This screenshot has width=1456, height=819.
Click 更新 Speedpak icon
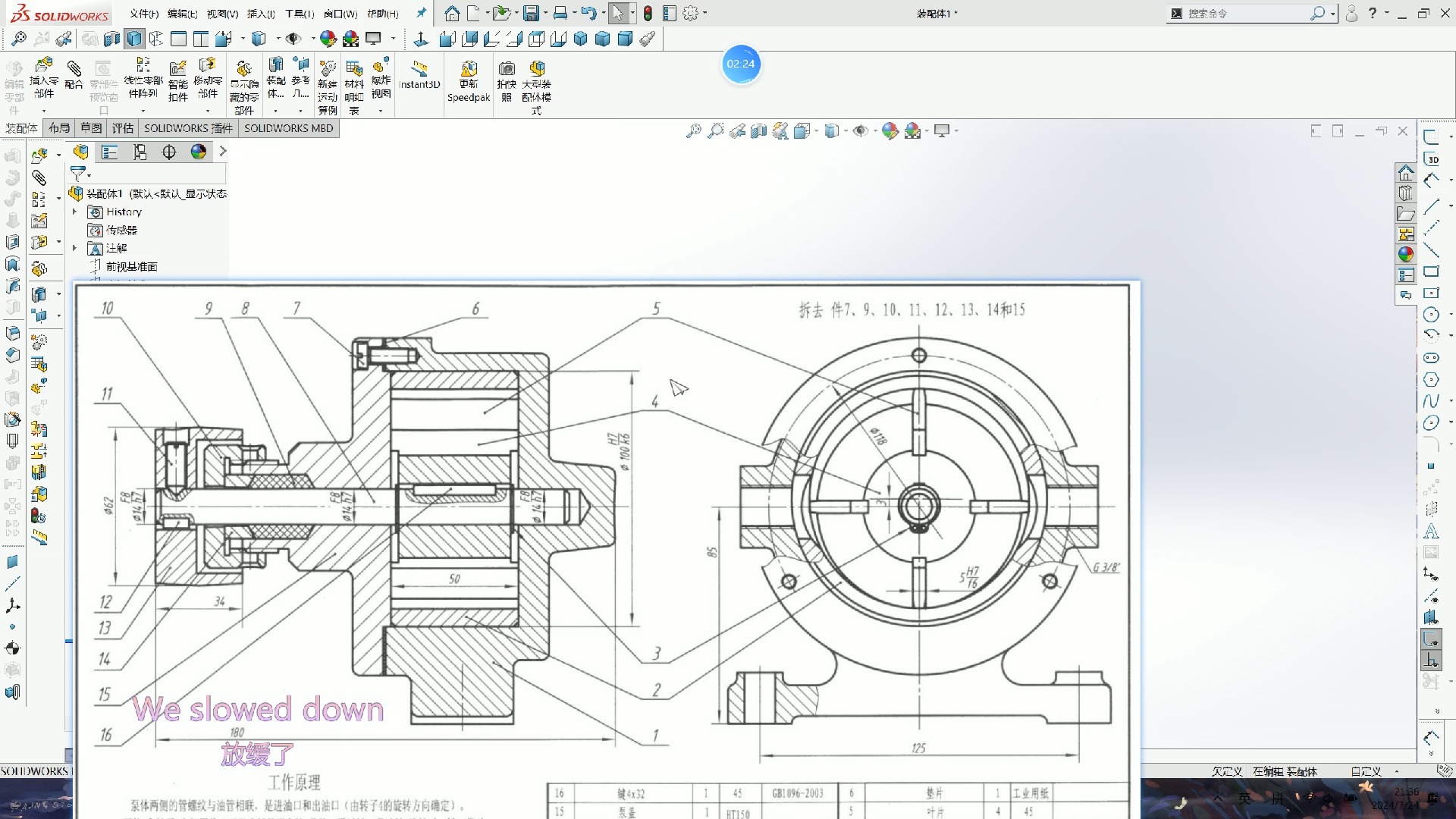click(469, 80)
